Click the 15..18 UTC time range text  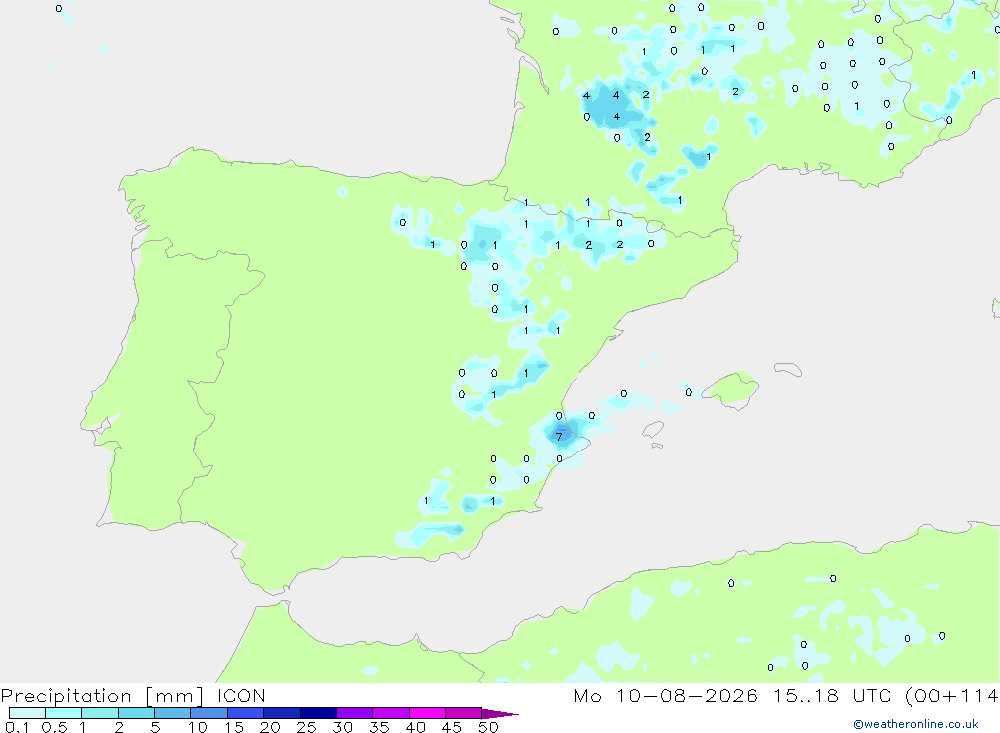(x=806, y=695)
